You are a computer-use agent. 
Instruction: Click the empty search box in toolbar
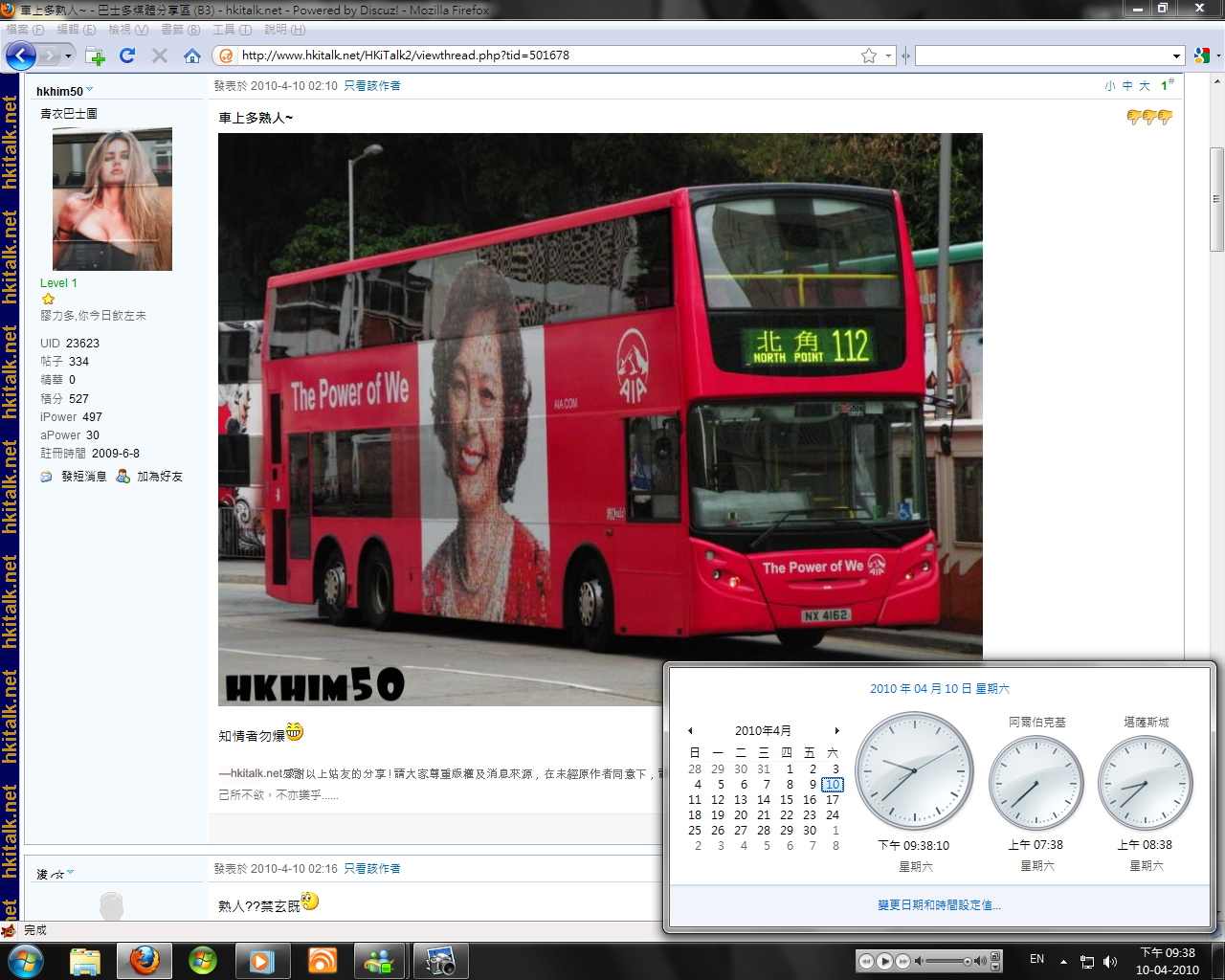(x=1042, y=56)
